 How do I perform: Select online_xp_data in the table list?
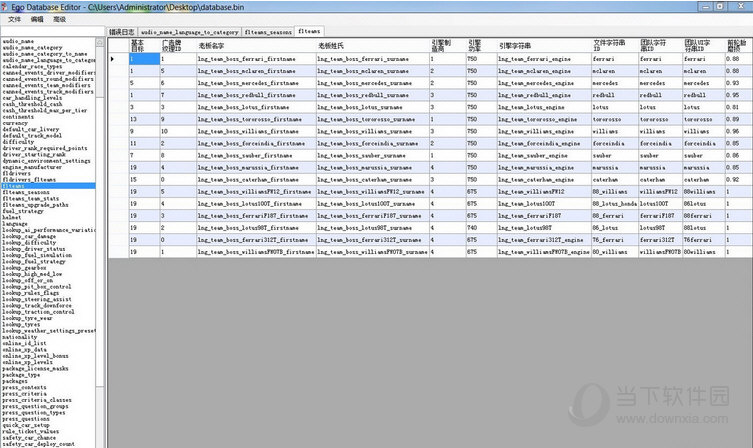(24, 350)
